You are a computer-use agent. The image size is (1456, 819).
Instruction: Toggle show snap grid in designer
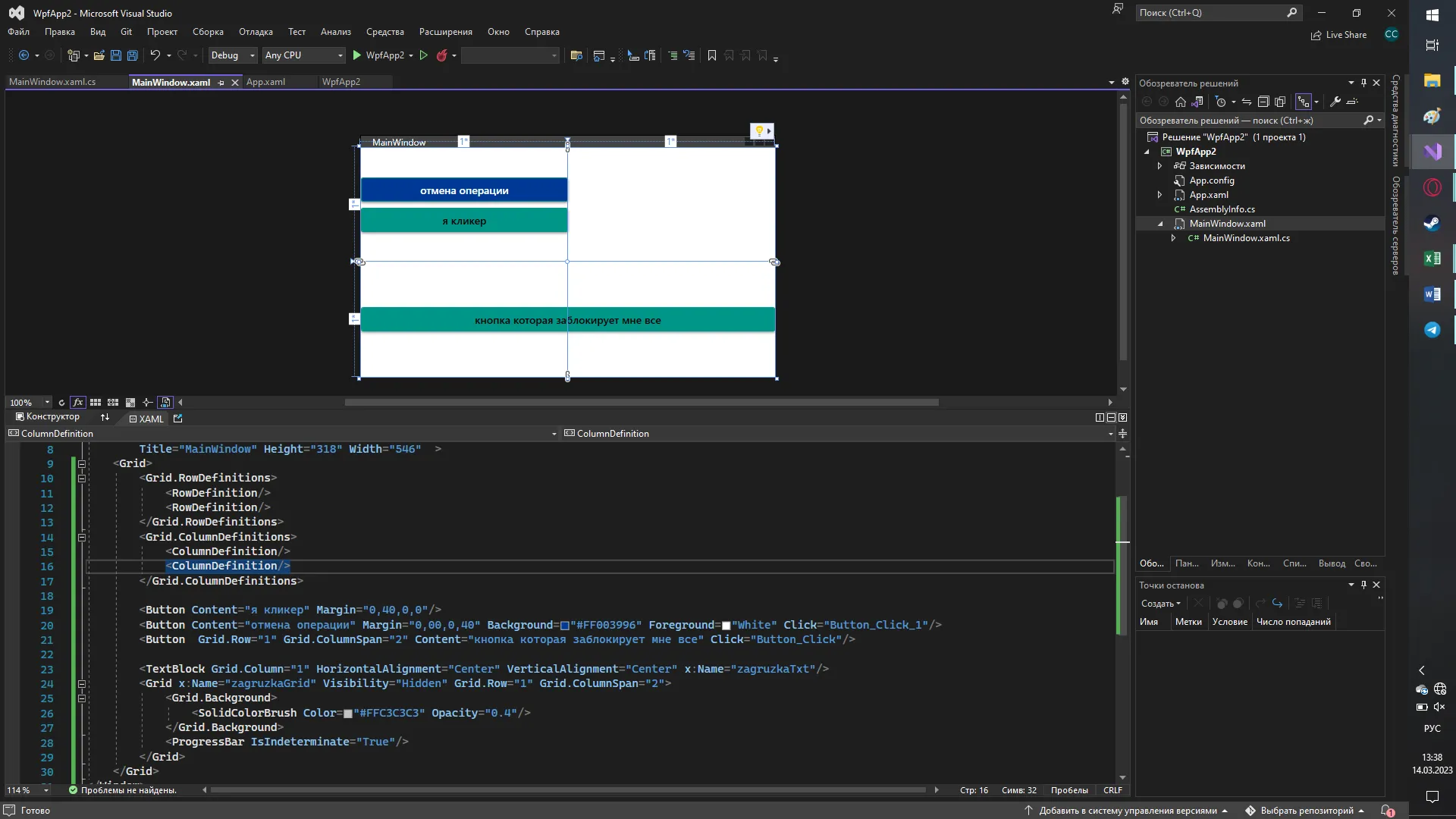click(96, 403)
